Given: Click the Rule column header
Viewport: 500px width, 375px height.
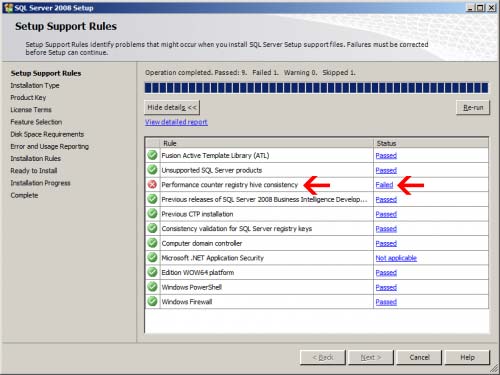Looking at the screenshot, I should pyautogui.click(x=267, y=143).
